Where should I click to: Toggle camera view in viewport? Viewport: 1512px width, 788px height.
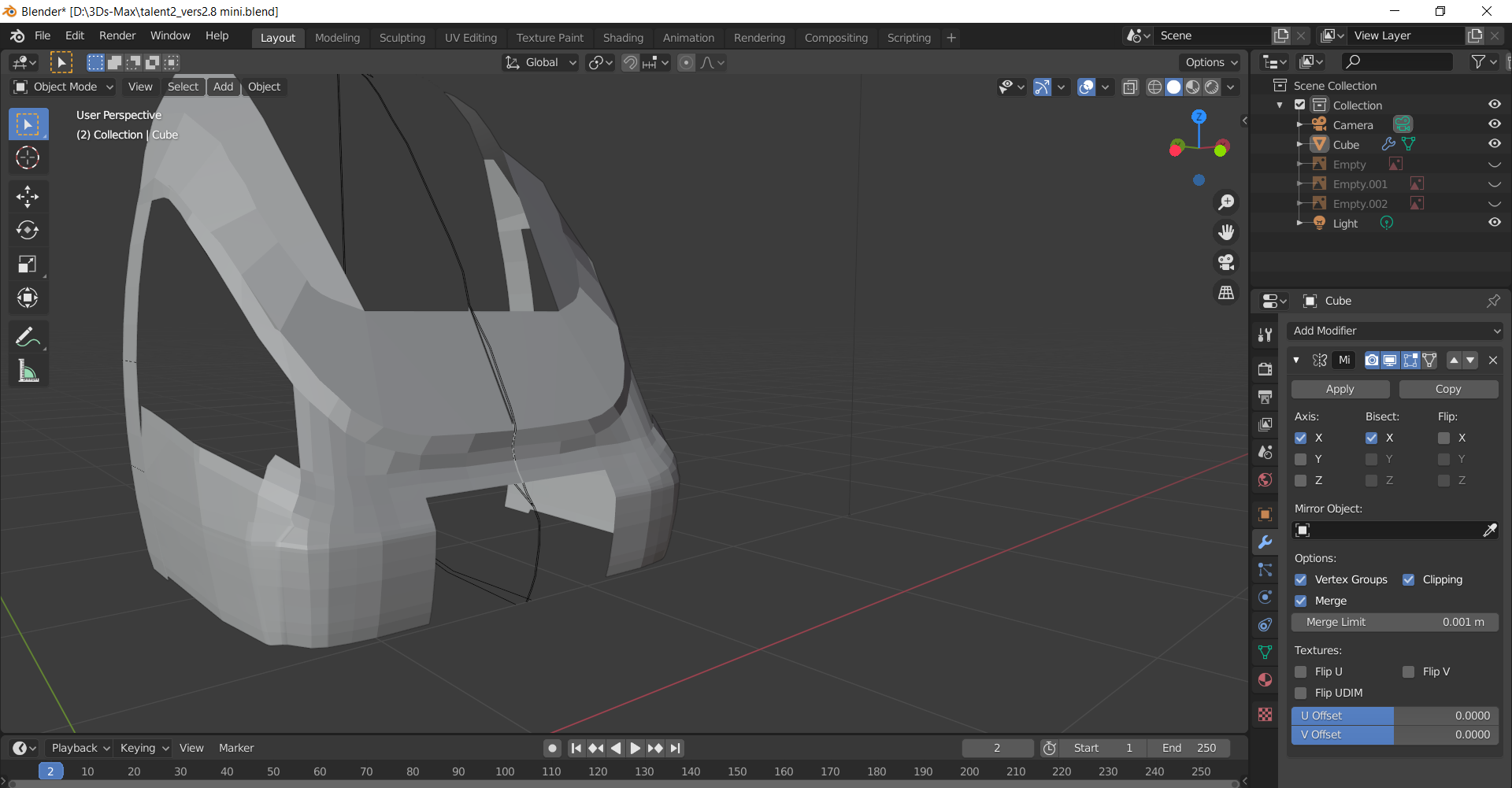pos(1226,262)
